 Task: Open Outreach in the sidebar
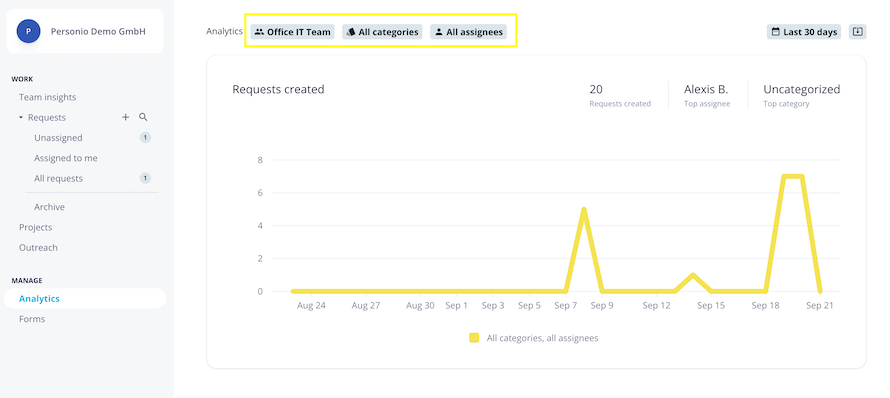coord(38,248)
